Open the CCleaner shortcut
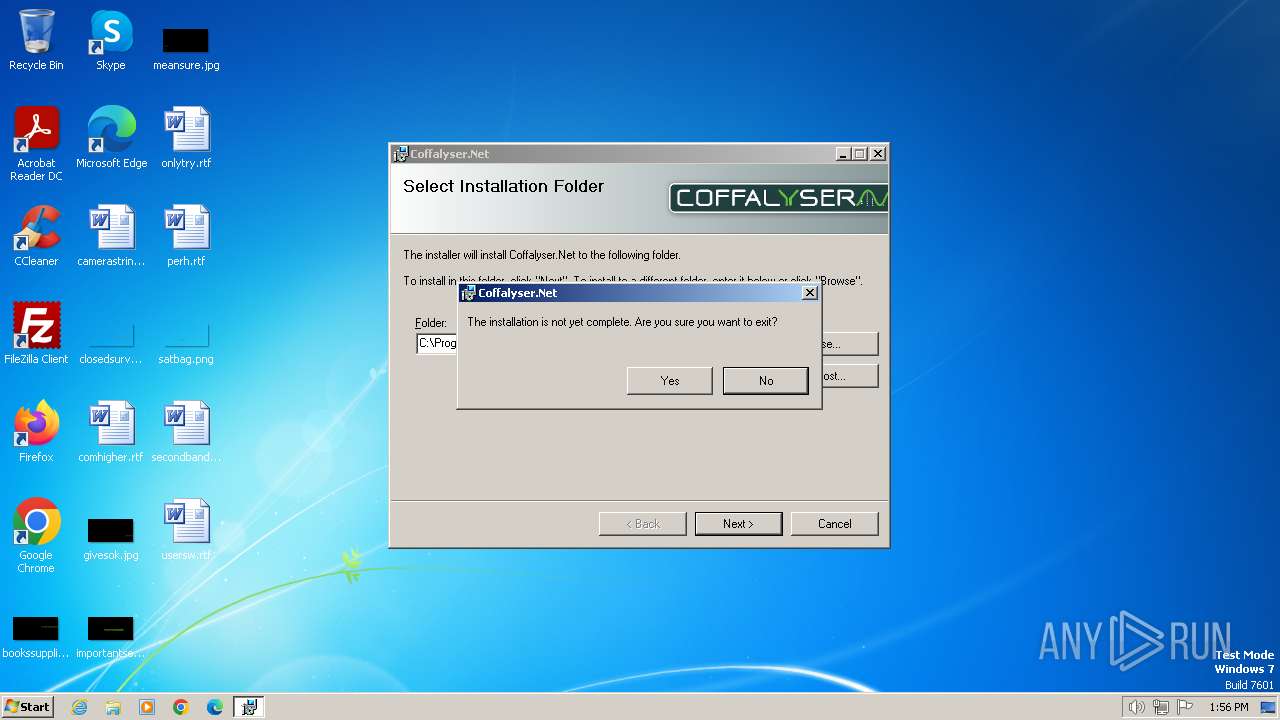1280x720 pixels. pos(36,236)
